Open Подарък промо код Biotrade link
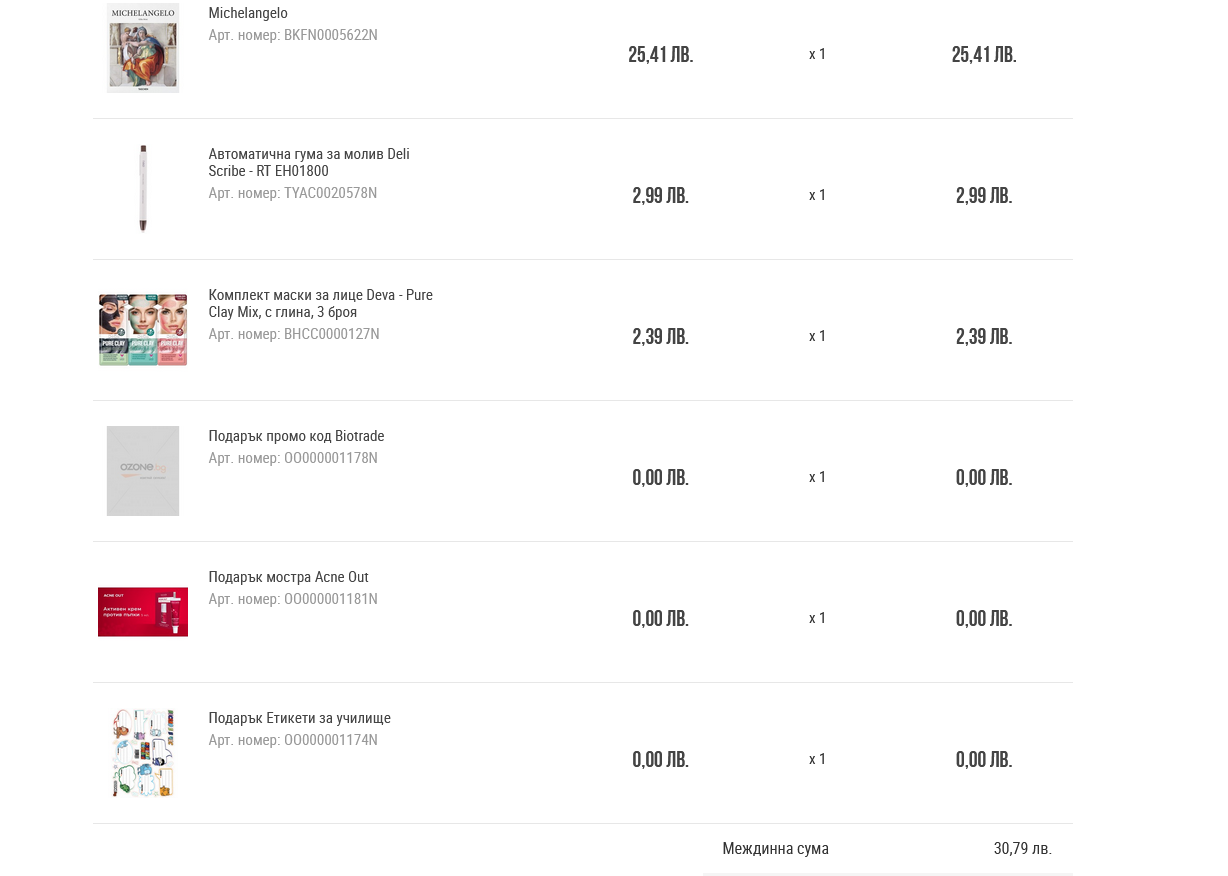This screenshot has width=1228, height=876. pyautogui.click(x=296, y=436)
